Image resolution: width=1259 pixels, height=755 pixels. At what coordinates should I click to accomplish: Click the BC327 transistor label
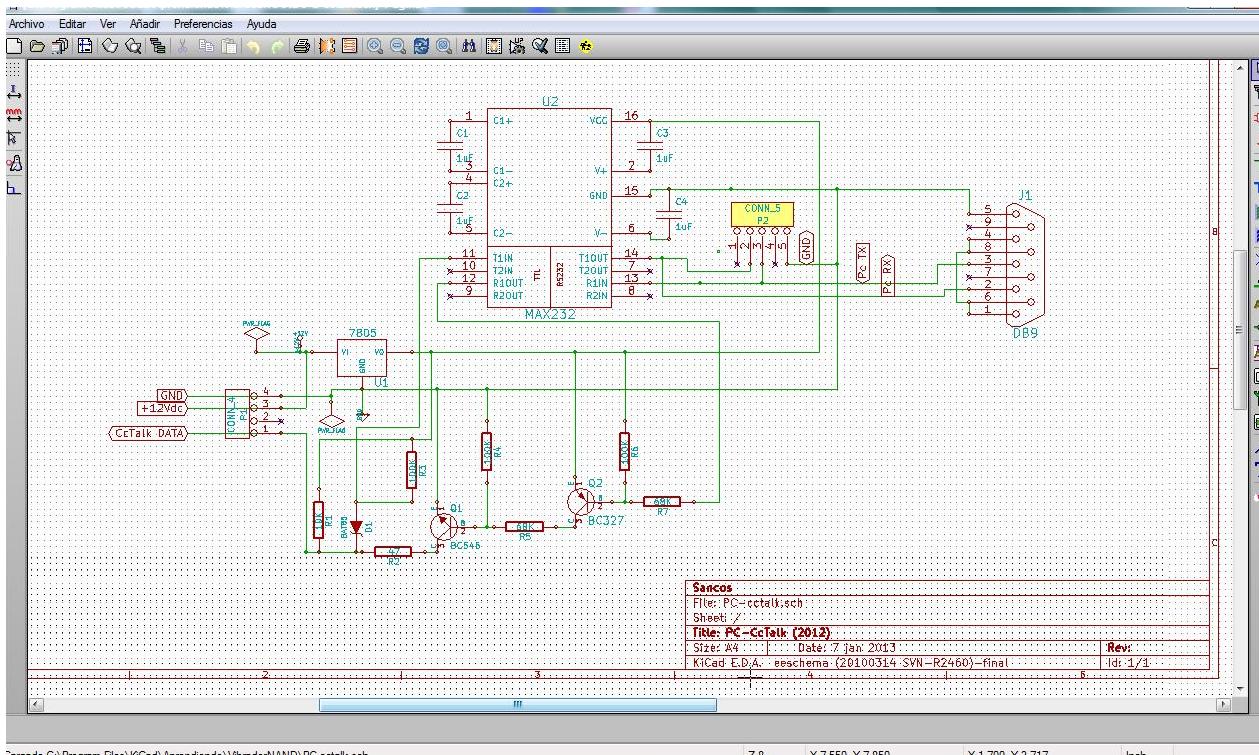[606, 520]
